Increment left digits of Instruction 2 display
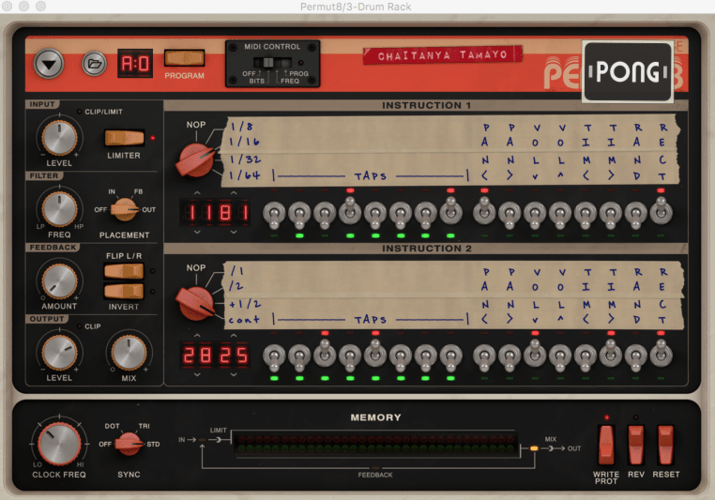 point(197,336)
